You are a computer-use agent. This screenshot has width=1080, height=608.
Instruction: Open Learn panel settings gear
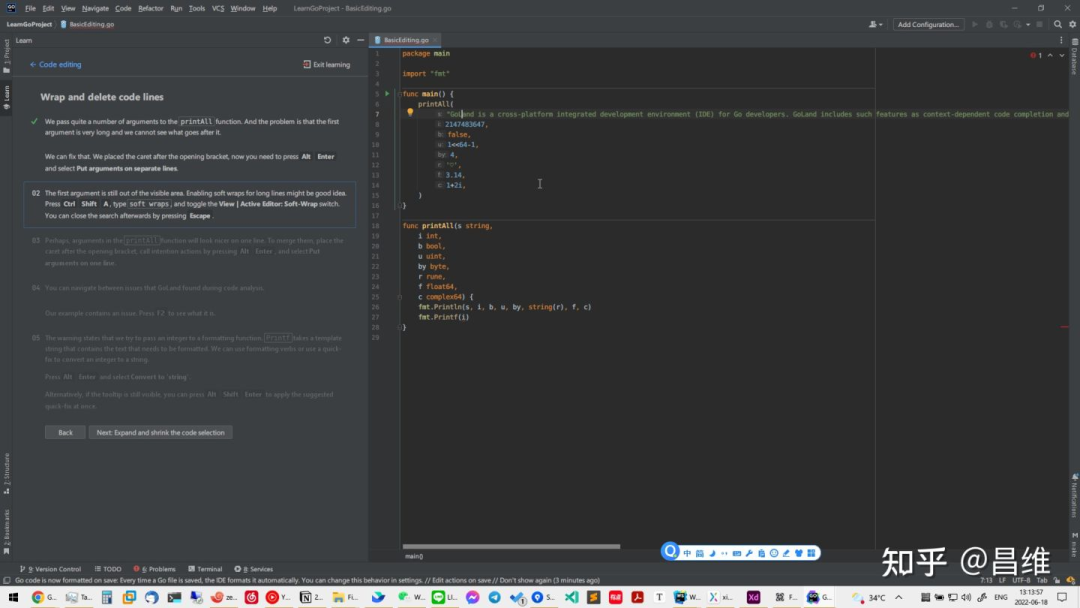[346, 40]
